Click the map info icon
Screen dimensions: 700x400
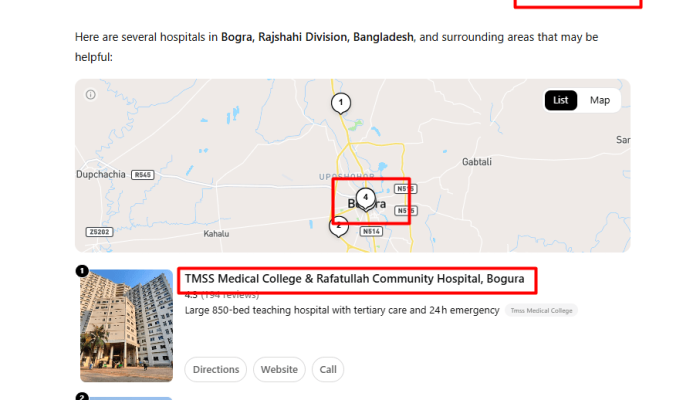click(x=90, y=95)
